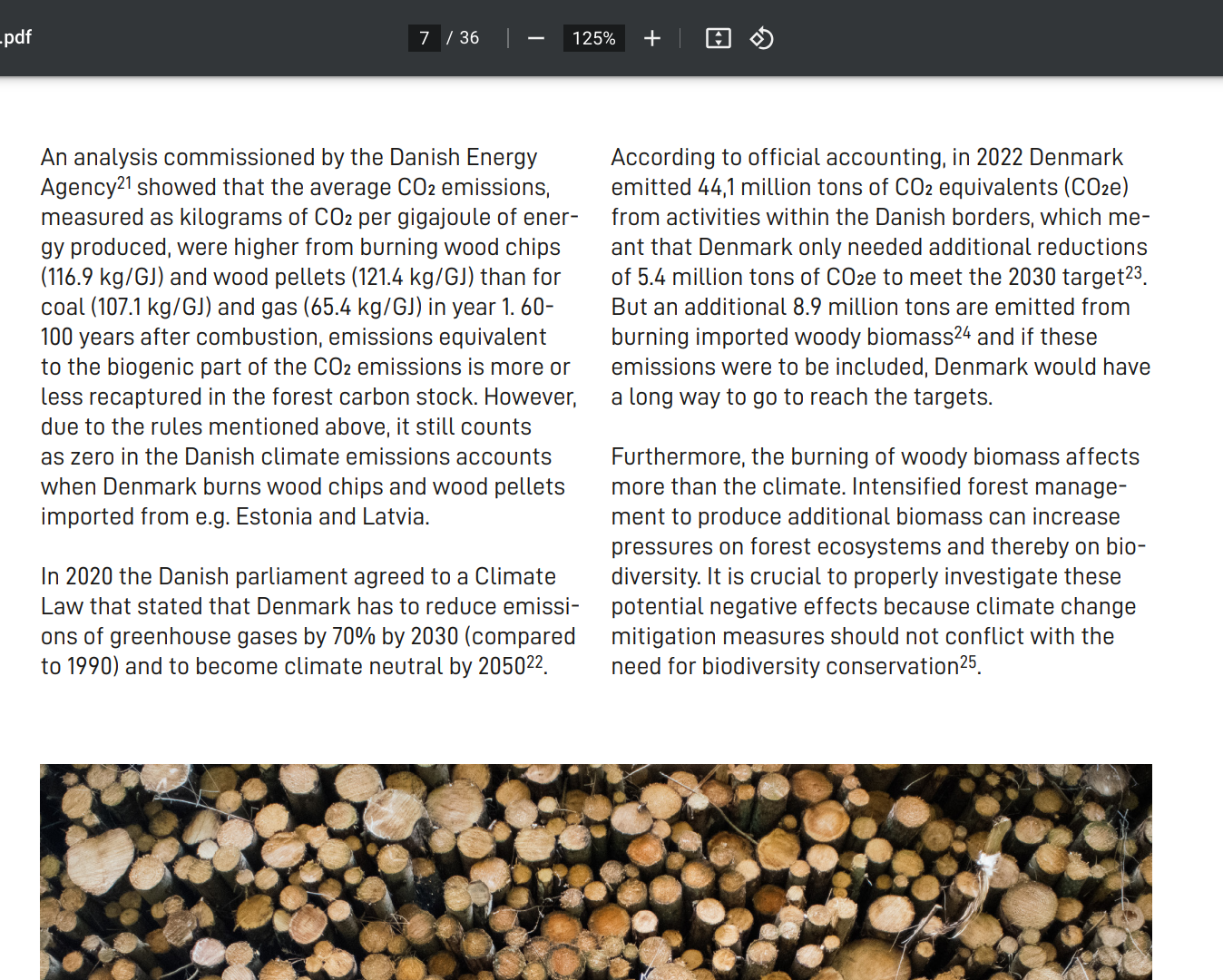Click the paragraph starting 'According to official accounting'
Screen dimensions: 1223x980
tap(880, 277)
